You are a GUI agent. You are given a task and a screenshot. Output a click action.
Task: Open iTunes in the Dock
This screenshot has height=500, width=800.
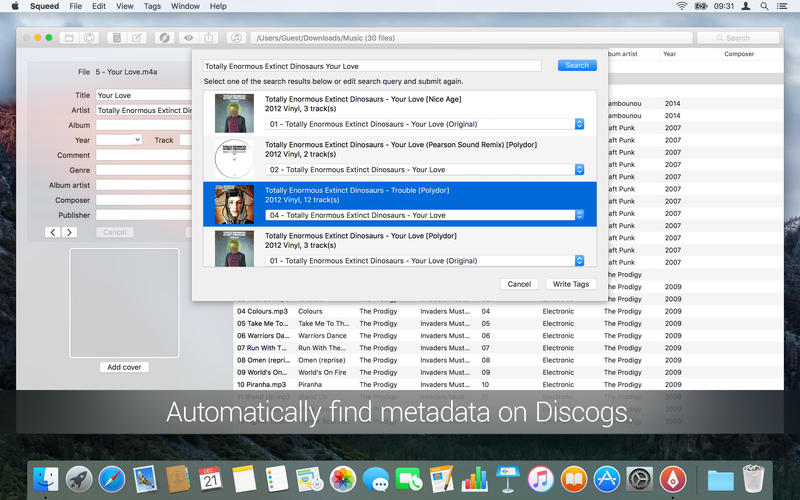tap(541, 480)
